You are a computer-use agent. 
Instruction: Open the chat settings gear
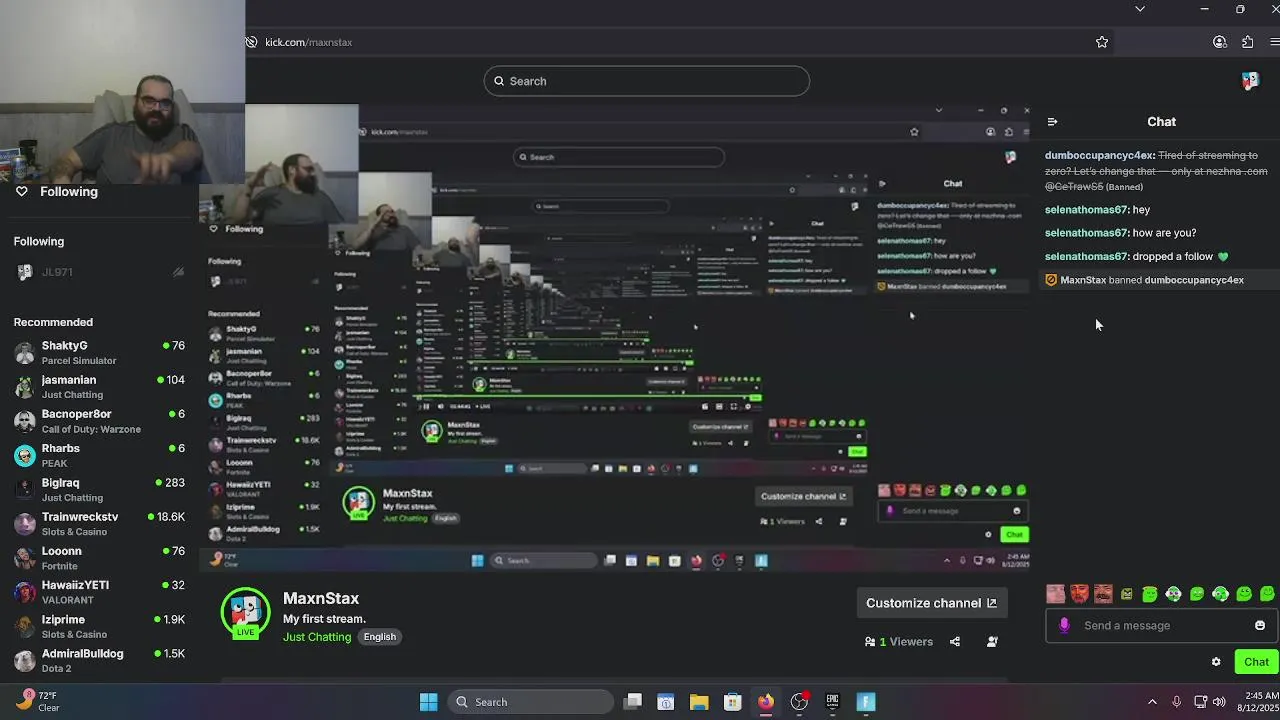[x=1216, y=662]
